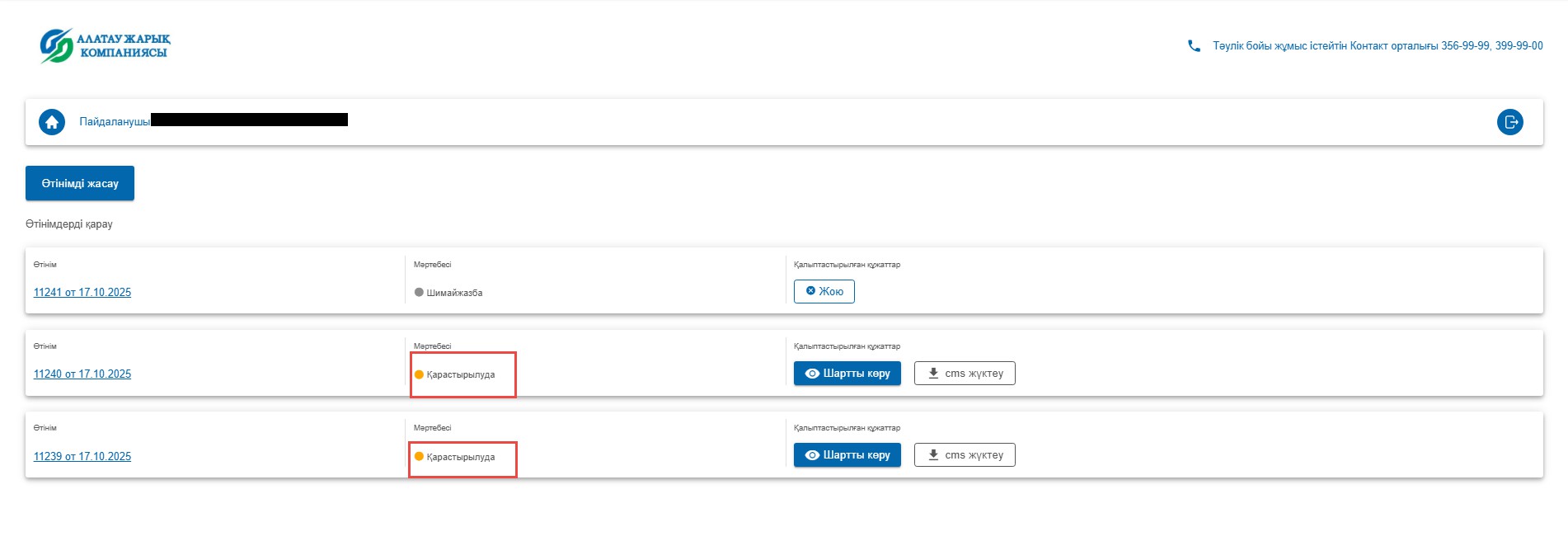Click the logout icon on the right
This screenshot has height=541, width=1568.
coord(1509,122)
